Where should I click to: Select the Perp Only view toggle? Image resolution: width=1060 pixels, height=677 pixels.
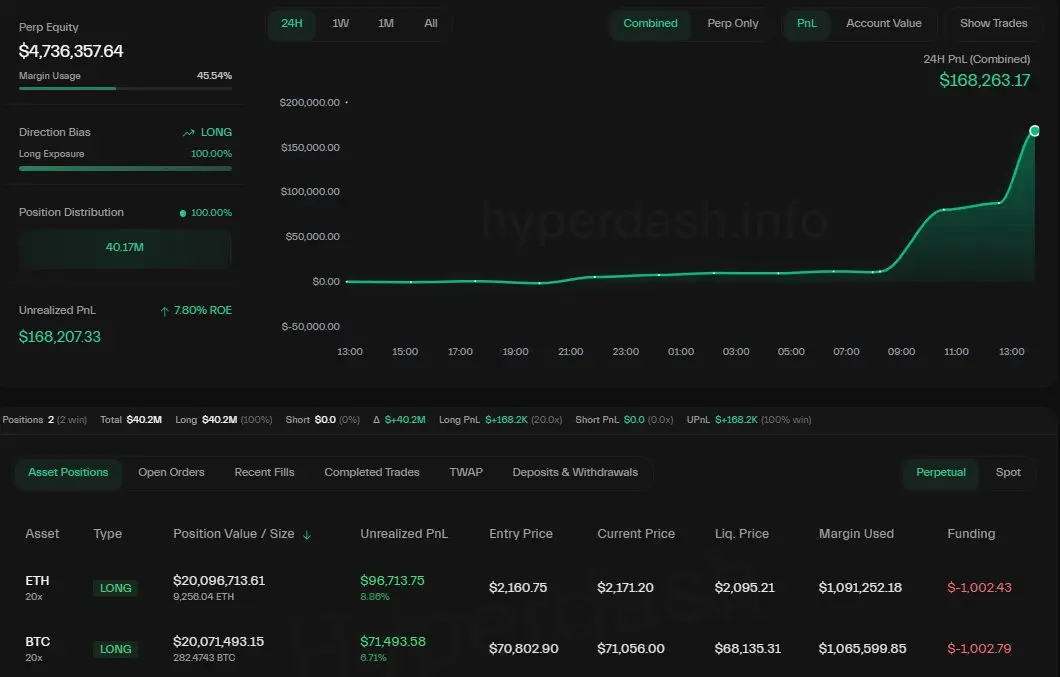point(733,23)
